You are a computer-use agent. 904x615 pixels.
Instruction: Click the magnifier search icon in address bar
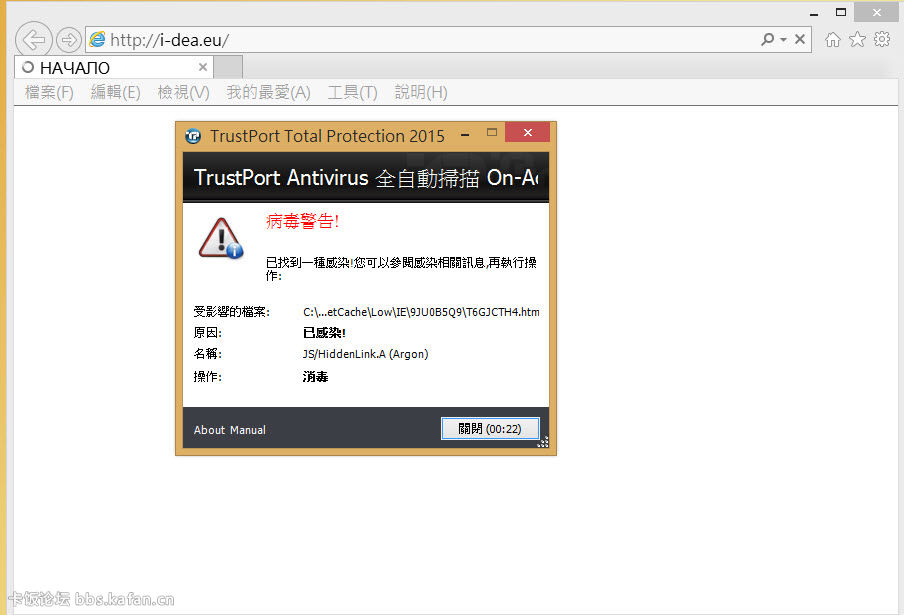point(767,40)
